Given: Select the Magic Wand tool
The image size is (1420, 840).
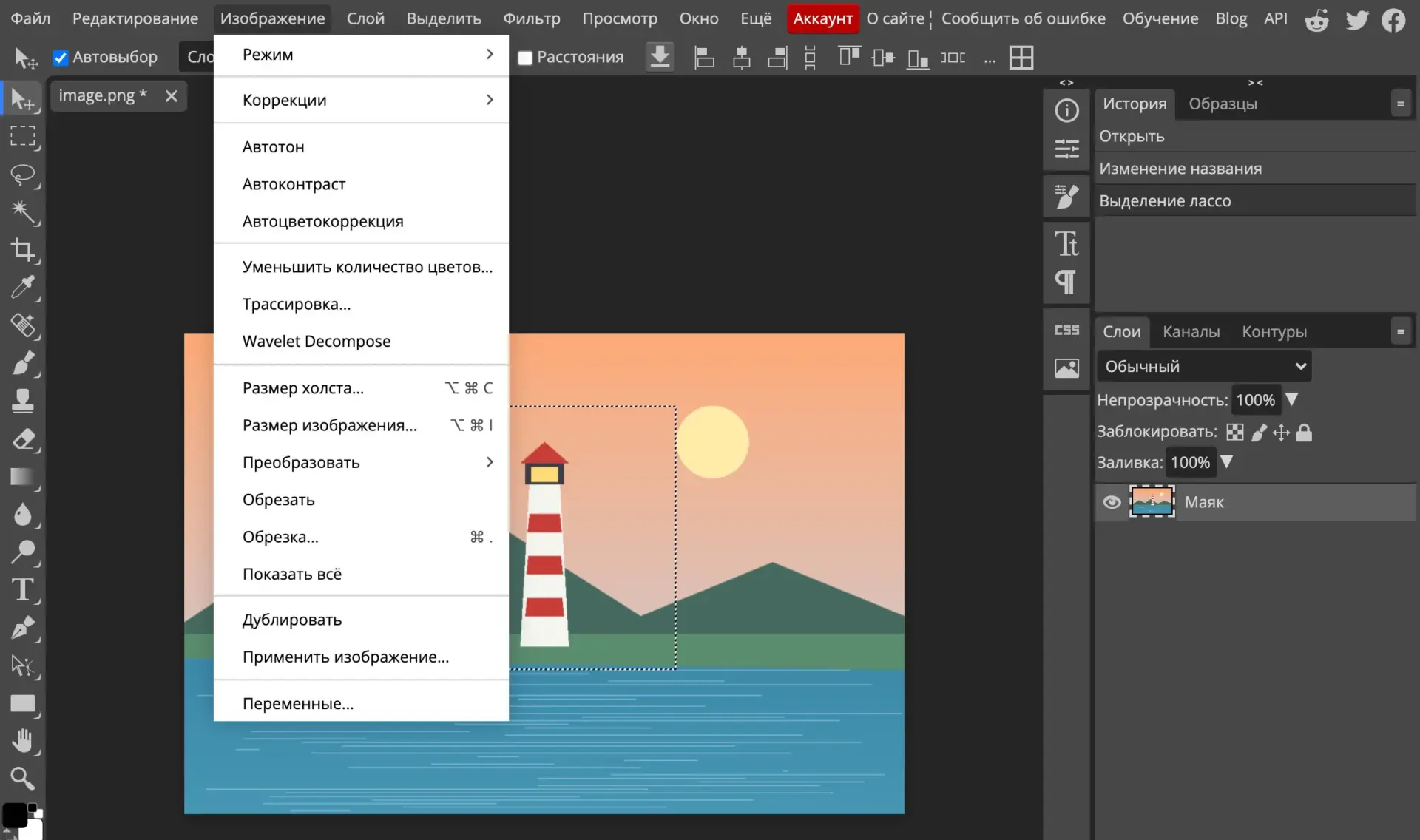Looking at the screenshot, I should (x=22, y=212).
